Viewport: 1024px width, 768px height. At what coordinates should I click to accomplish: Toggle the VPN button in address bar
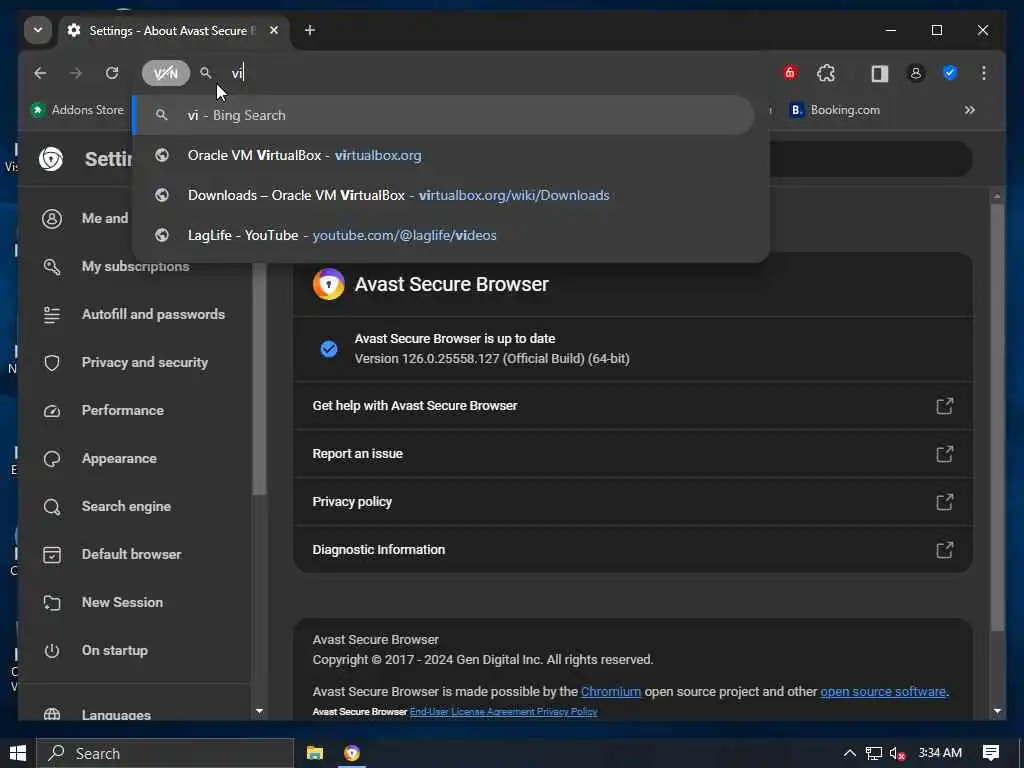(x=166, y=73)
